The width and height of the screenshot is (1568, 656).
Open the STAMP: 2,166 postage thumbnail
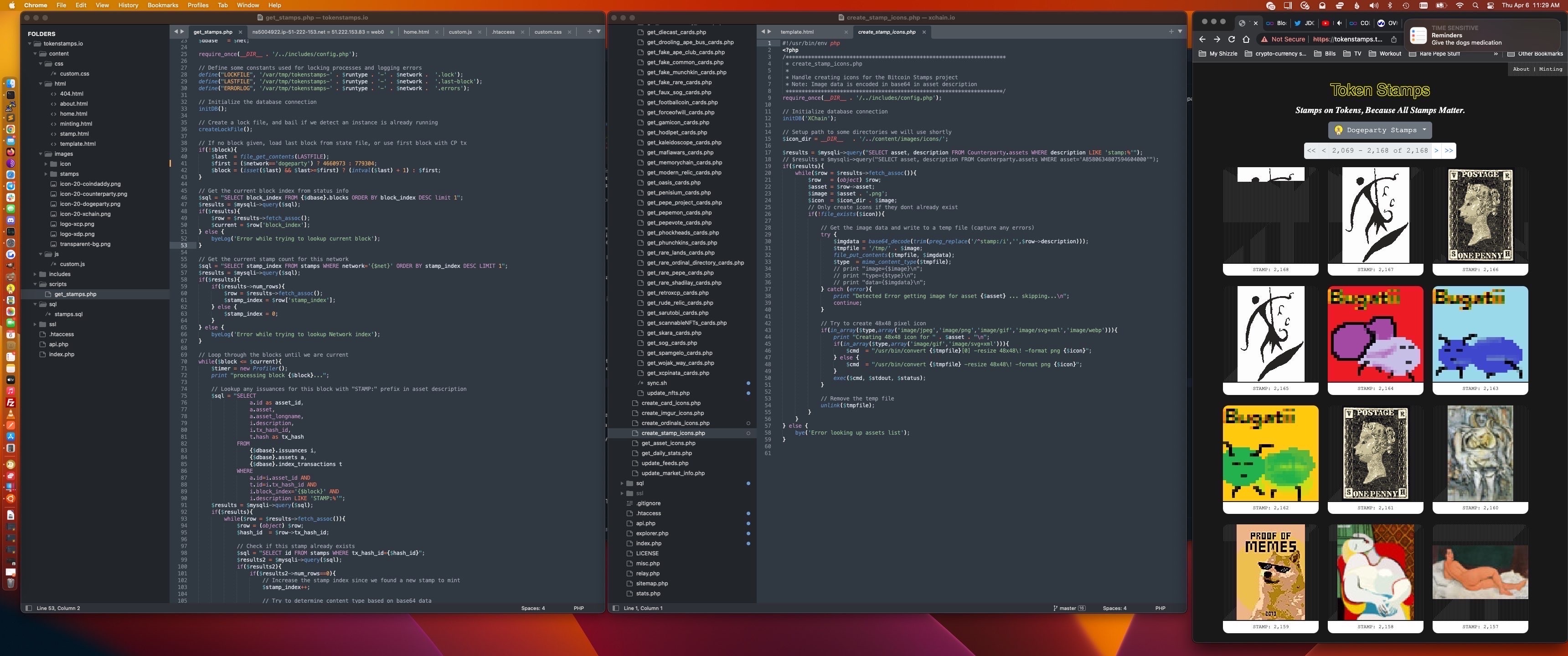(1480, 215)
